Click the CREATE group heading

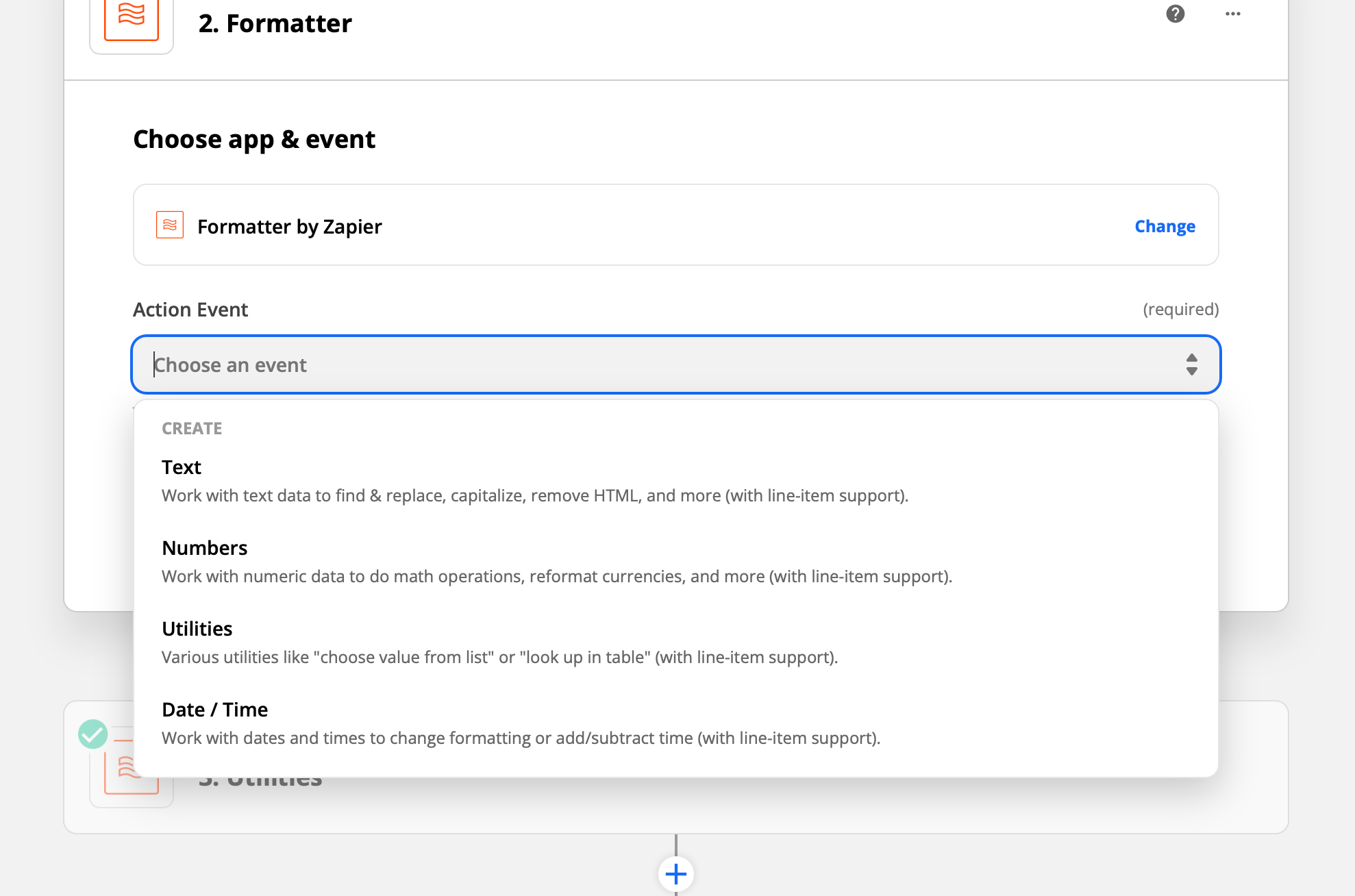tap(192, 428)
